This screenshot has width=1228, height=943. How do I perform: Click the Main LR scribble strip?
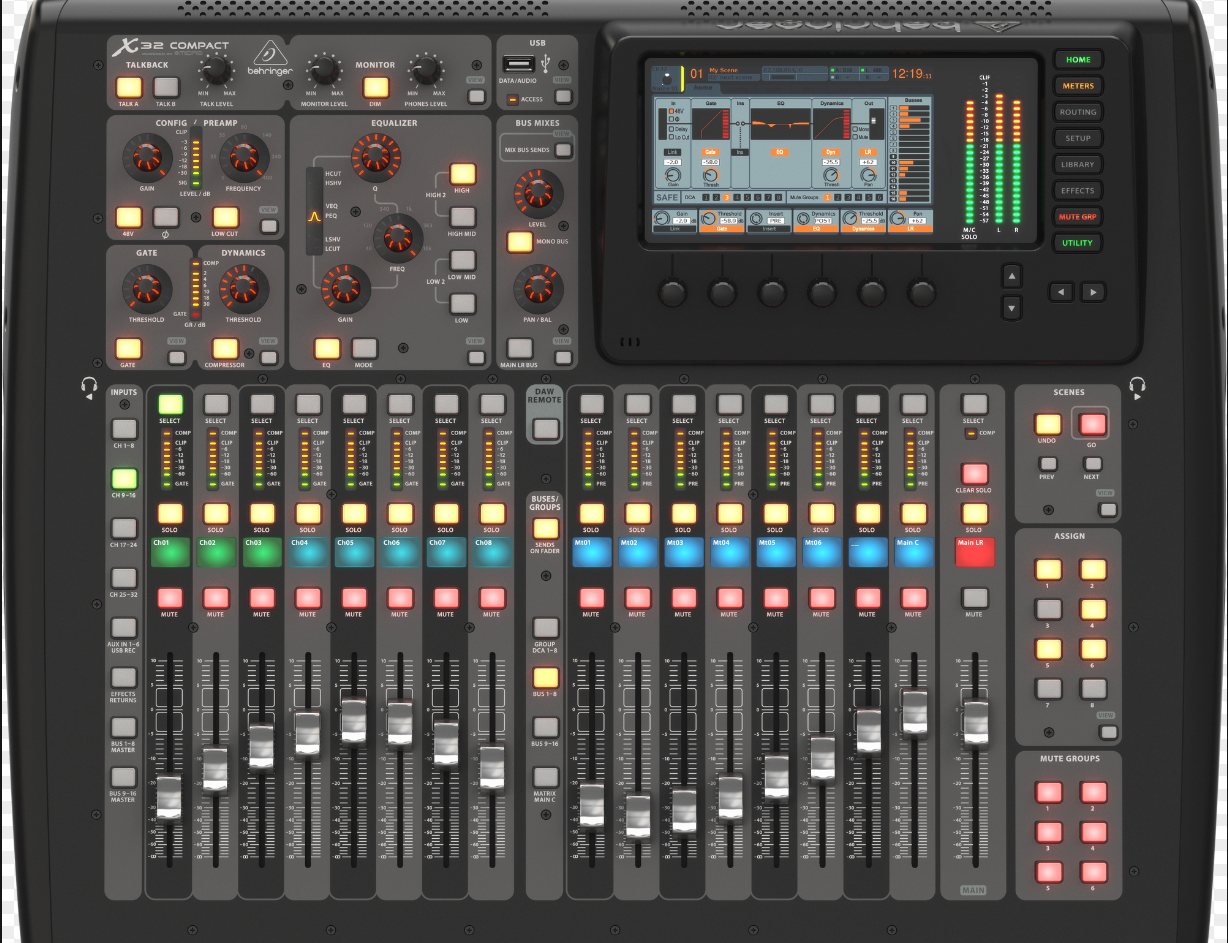coord(975,552)
